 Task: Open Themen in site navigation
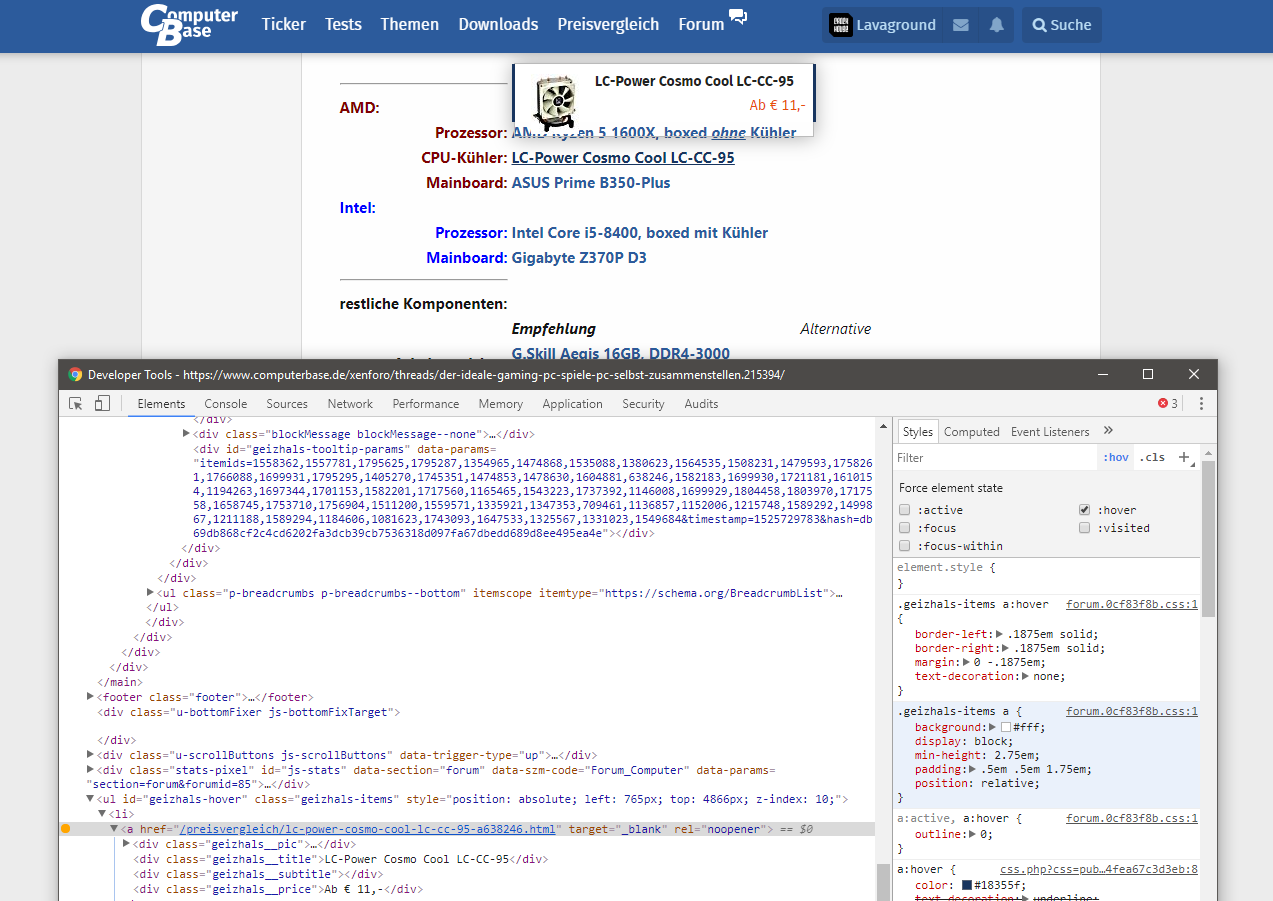(x=410, y=24)
